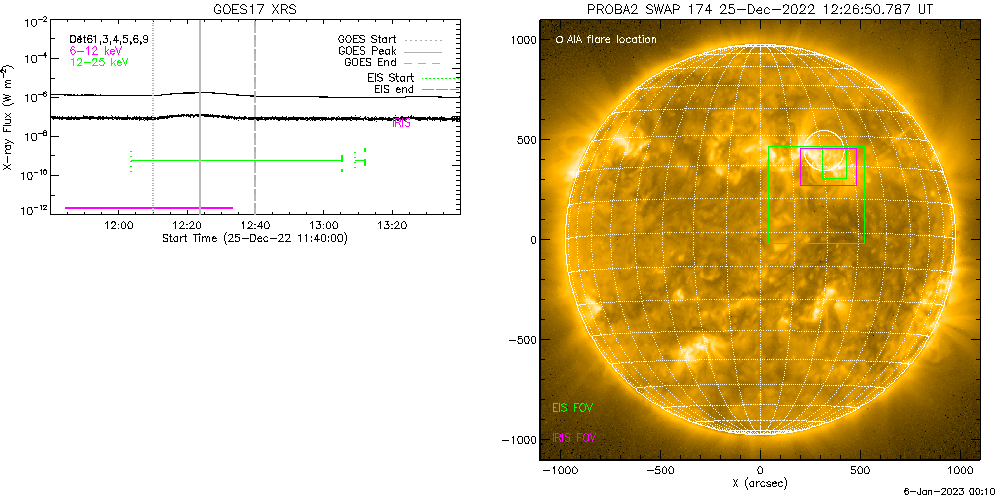Click the "500" x-axis tick label on solar image
The height and width of the screenshot is (500, 1000).
[x=860, y=471]
